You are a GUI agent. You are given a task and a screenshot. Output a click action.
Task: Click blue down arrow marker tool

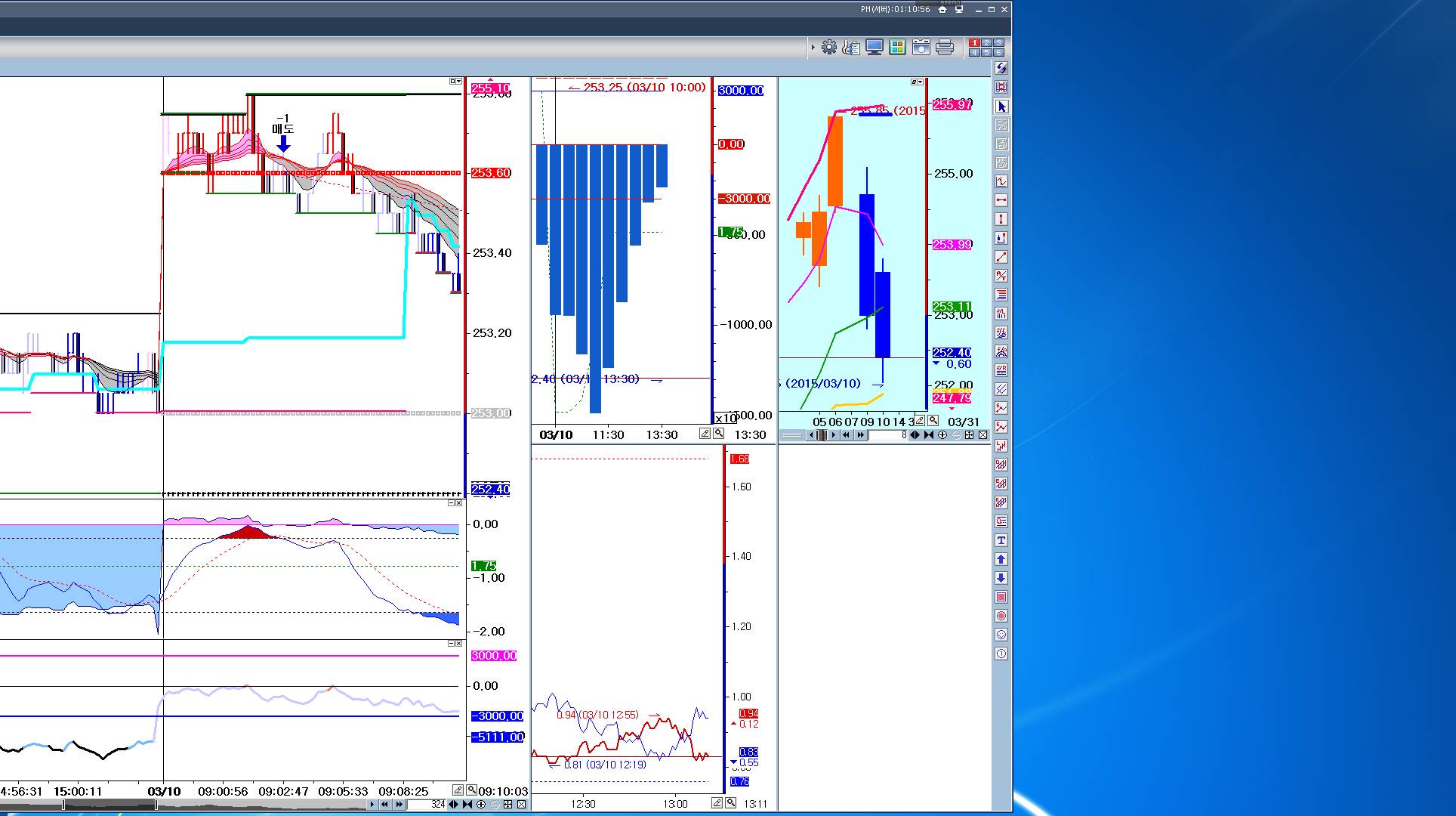[x=1001, y=578]
